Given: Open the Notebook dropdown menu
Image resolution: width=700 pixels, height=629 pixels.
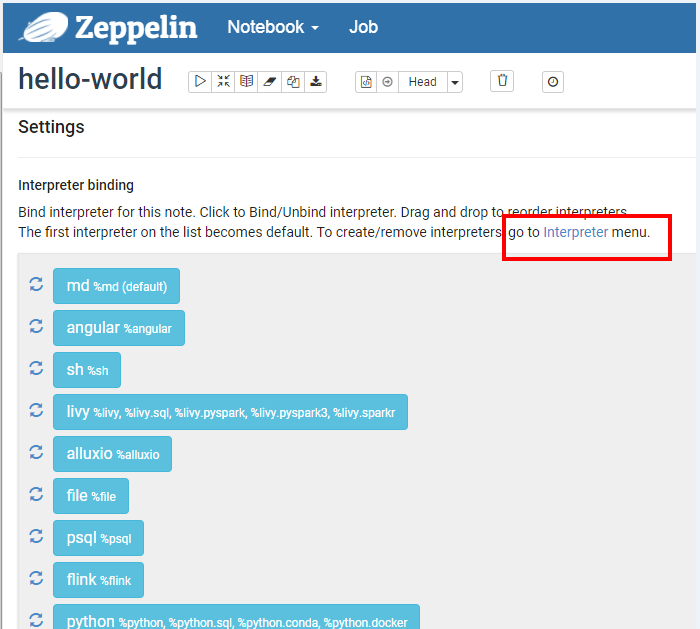Looking at the screenshot, I should 272,27.
